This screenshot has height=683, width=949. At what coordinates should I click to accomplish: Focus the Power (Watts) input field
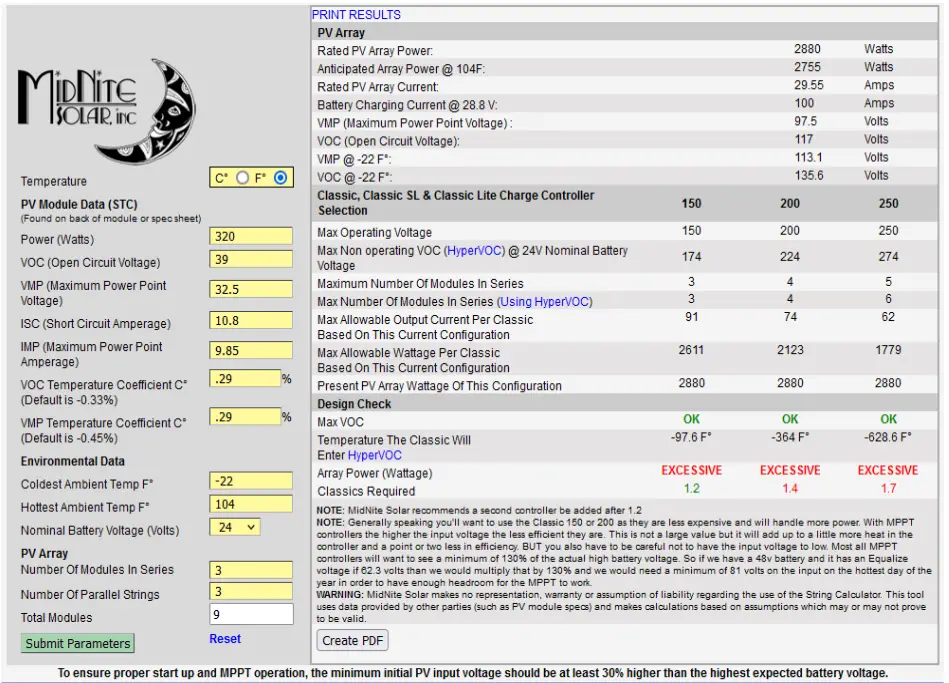[x=251, y=237]
